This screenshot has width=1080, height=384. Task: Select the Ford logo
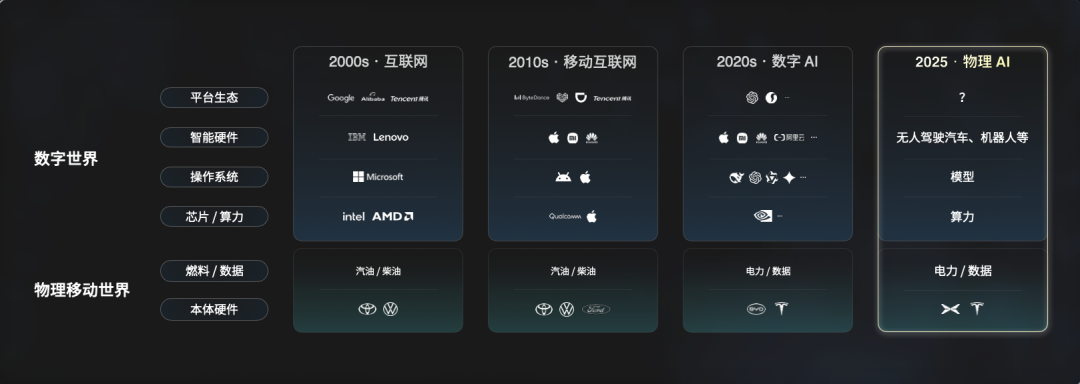point(596,310)
